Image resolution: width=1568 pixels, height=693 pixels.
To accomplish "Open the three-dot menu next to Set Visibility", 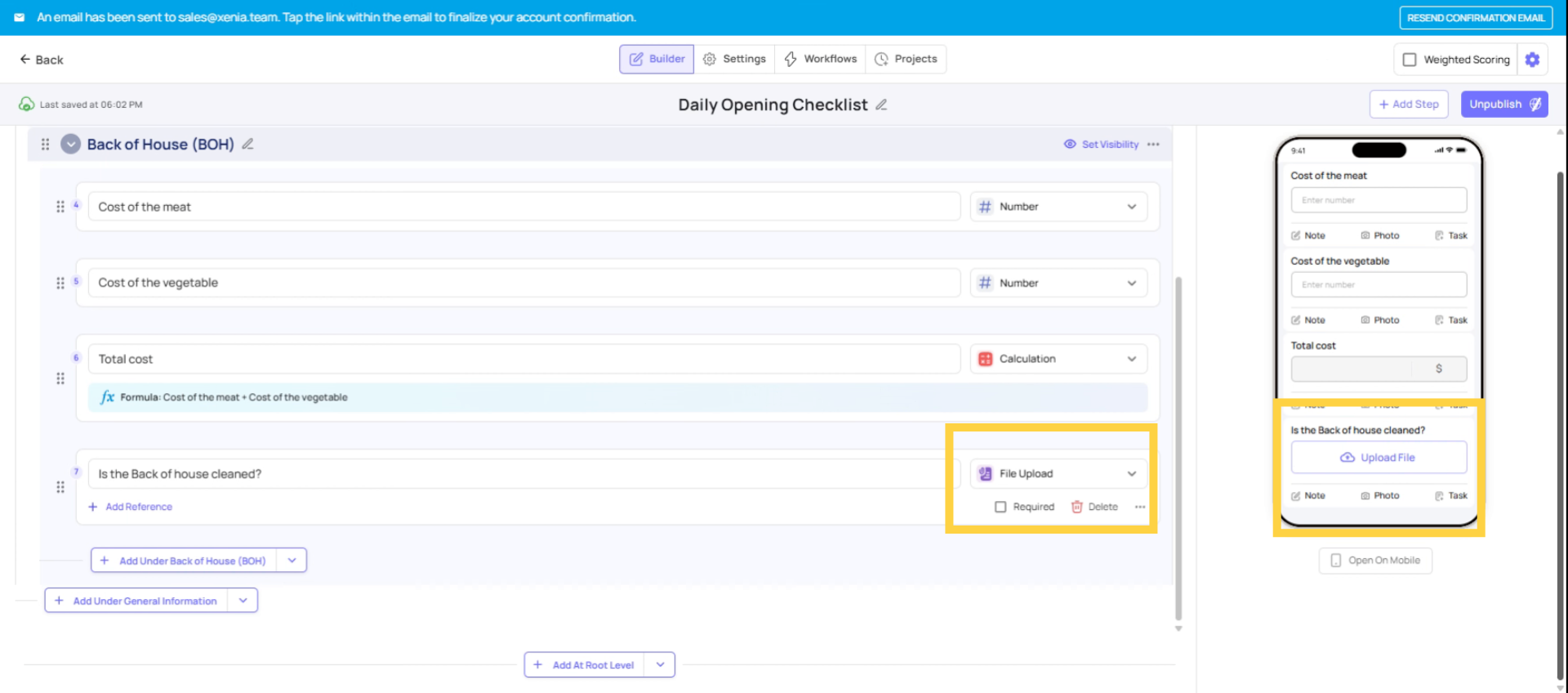I will 1153,145.
